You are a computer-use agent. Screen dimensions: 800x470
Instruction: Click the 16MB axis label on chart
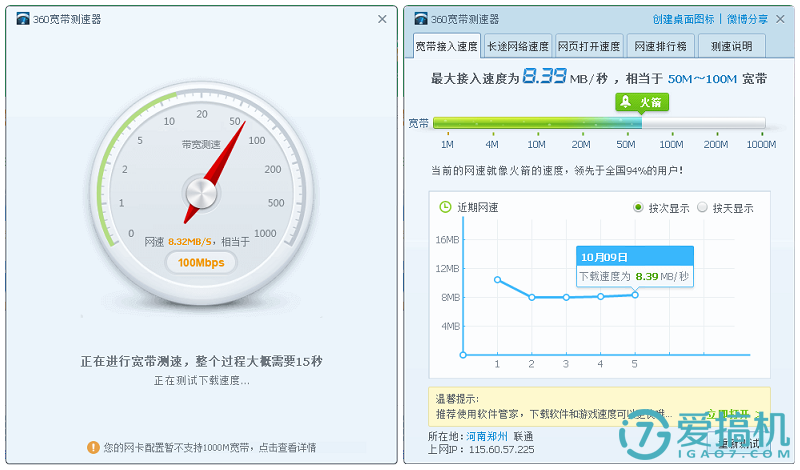click(x=447, y=239)
